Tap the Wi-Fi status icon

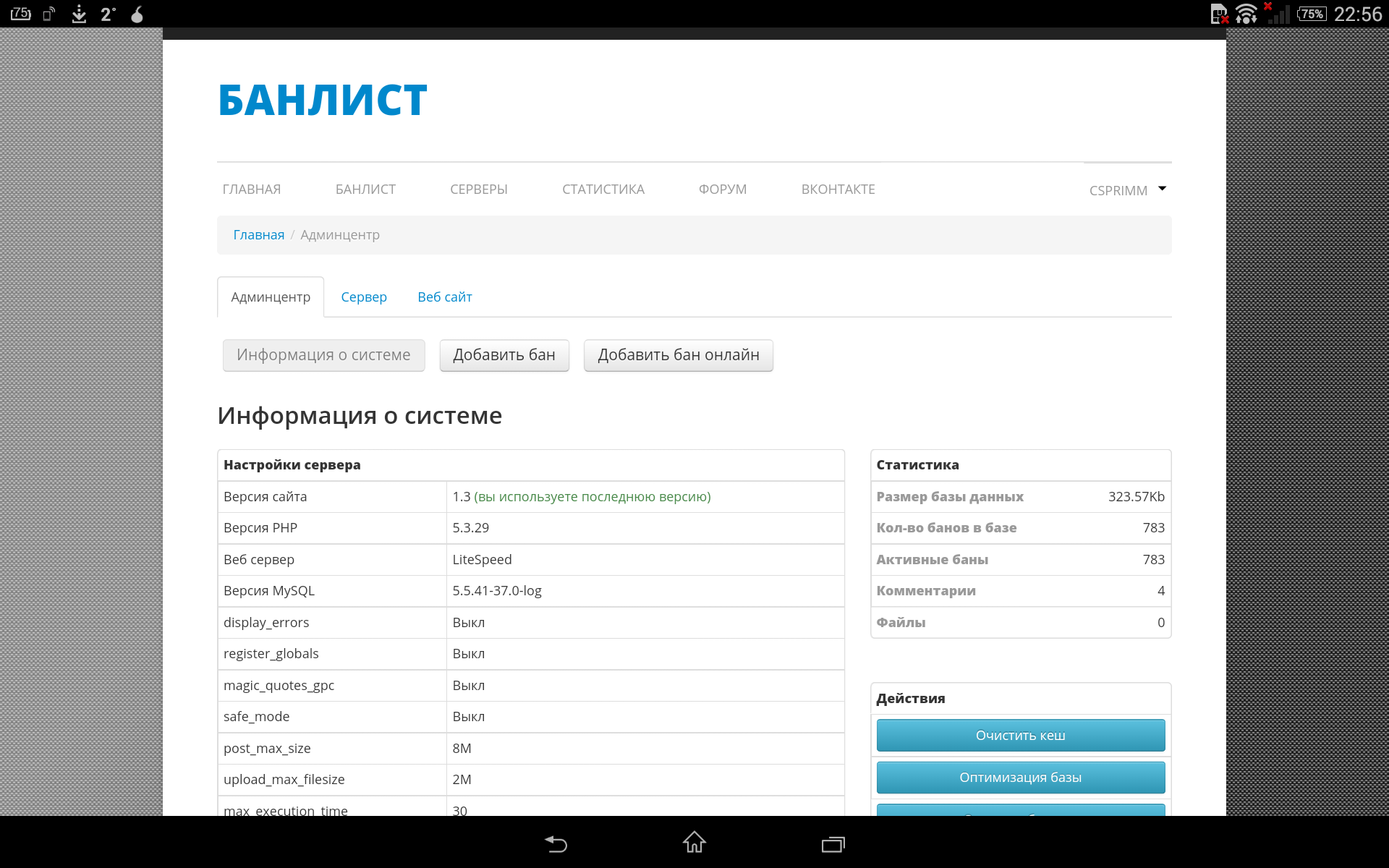pyautogui.click(x=1246, y=14)
